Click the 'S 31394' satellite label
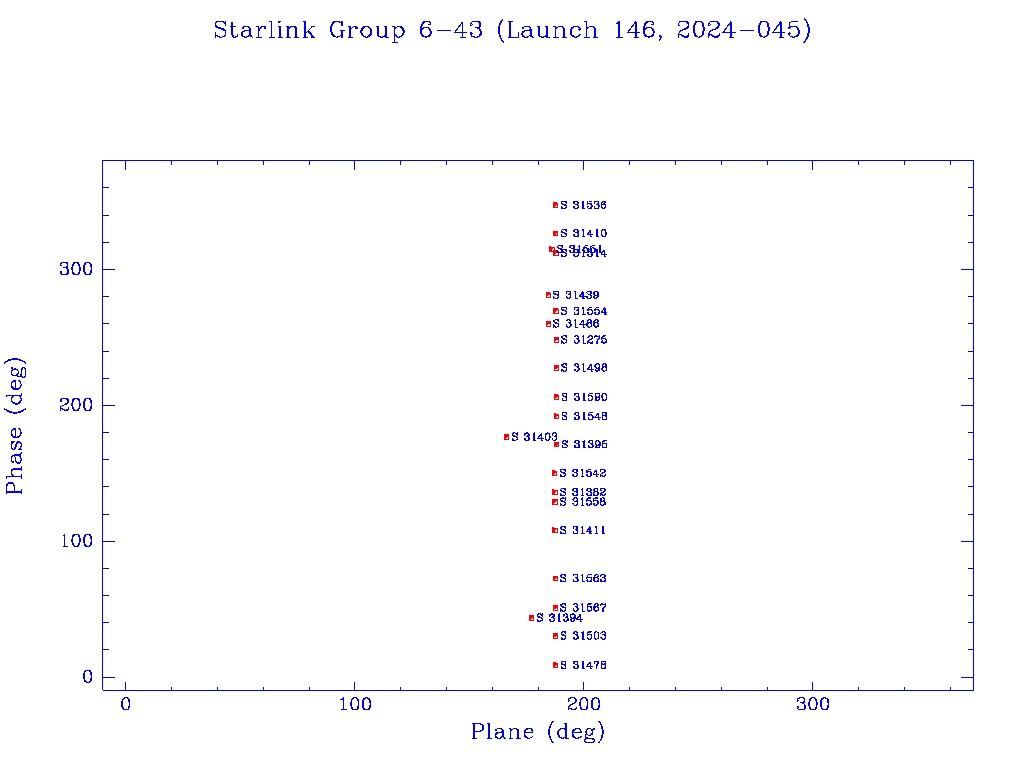Image resolution: width=1024 pixels, height=768 pixels. [x=559, y=618]
